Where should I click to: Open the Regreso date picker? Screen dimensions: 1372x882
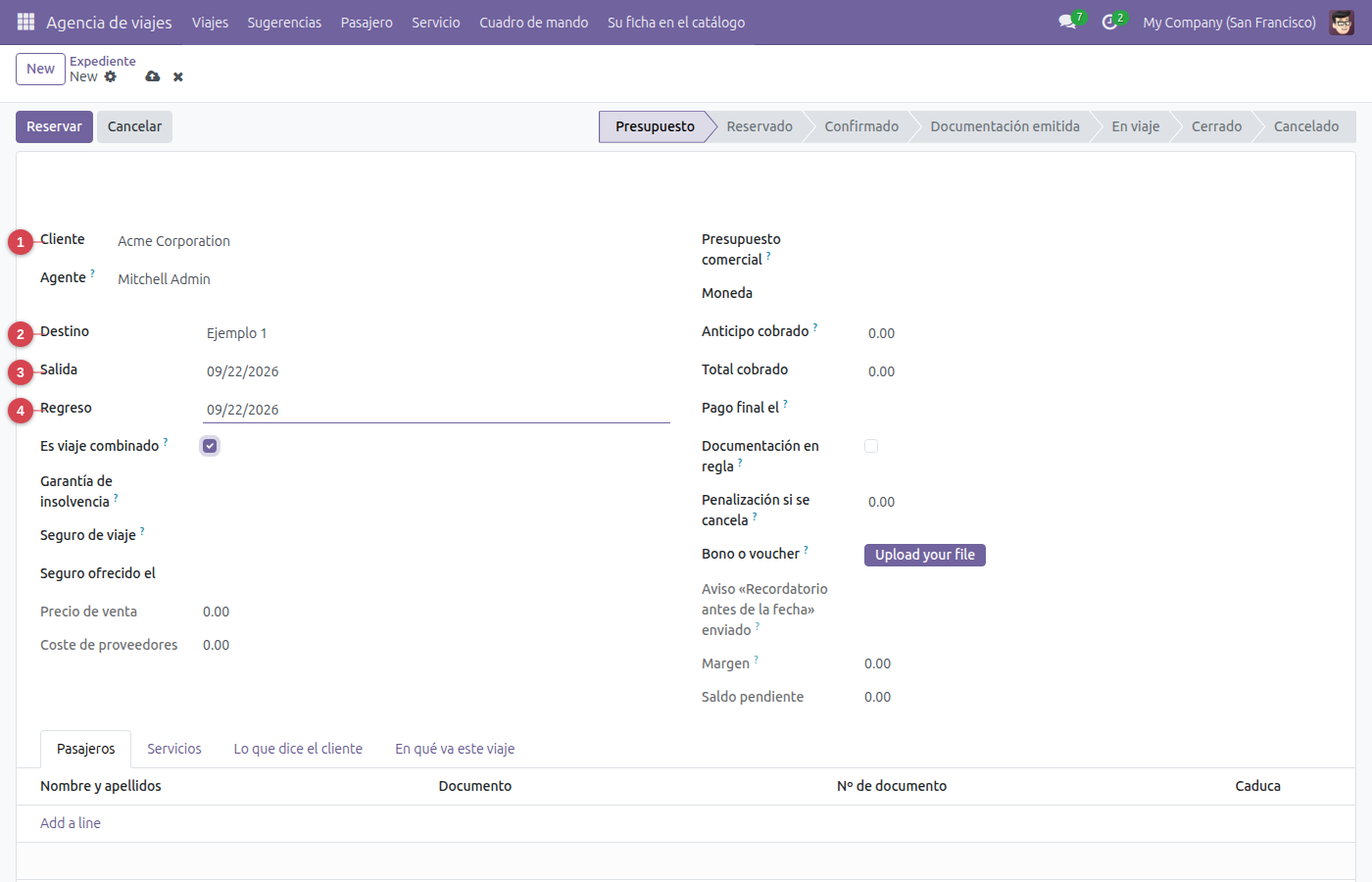click(x=436, y=410)
